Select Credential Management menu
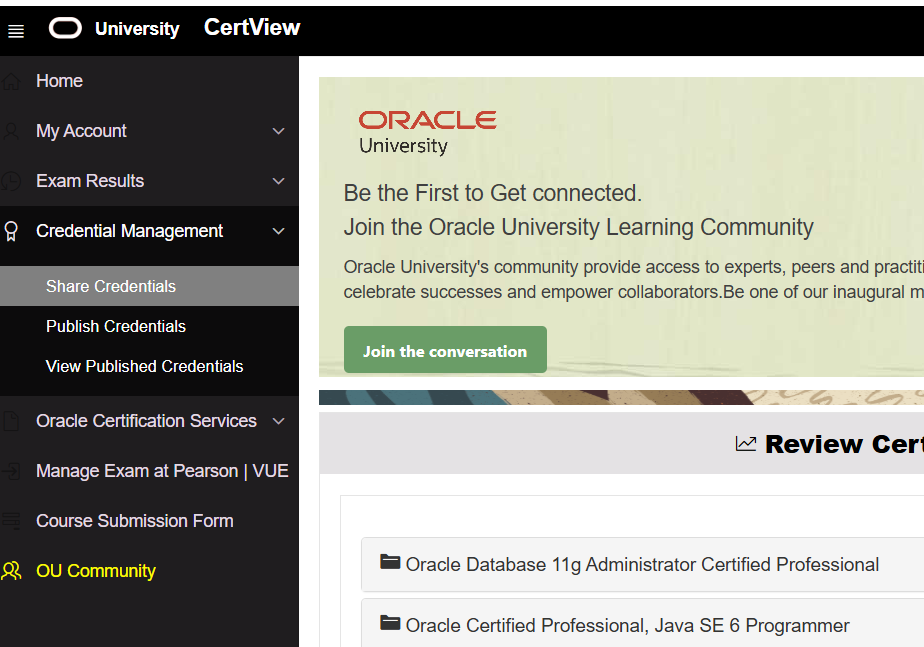Viewport: 924px width, 647px height. point(149,231)
